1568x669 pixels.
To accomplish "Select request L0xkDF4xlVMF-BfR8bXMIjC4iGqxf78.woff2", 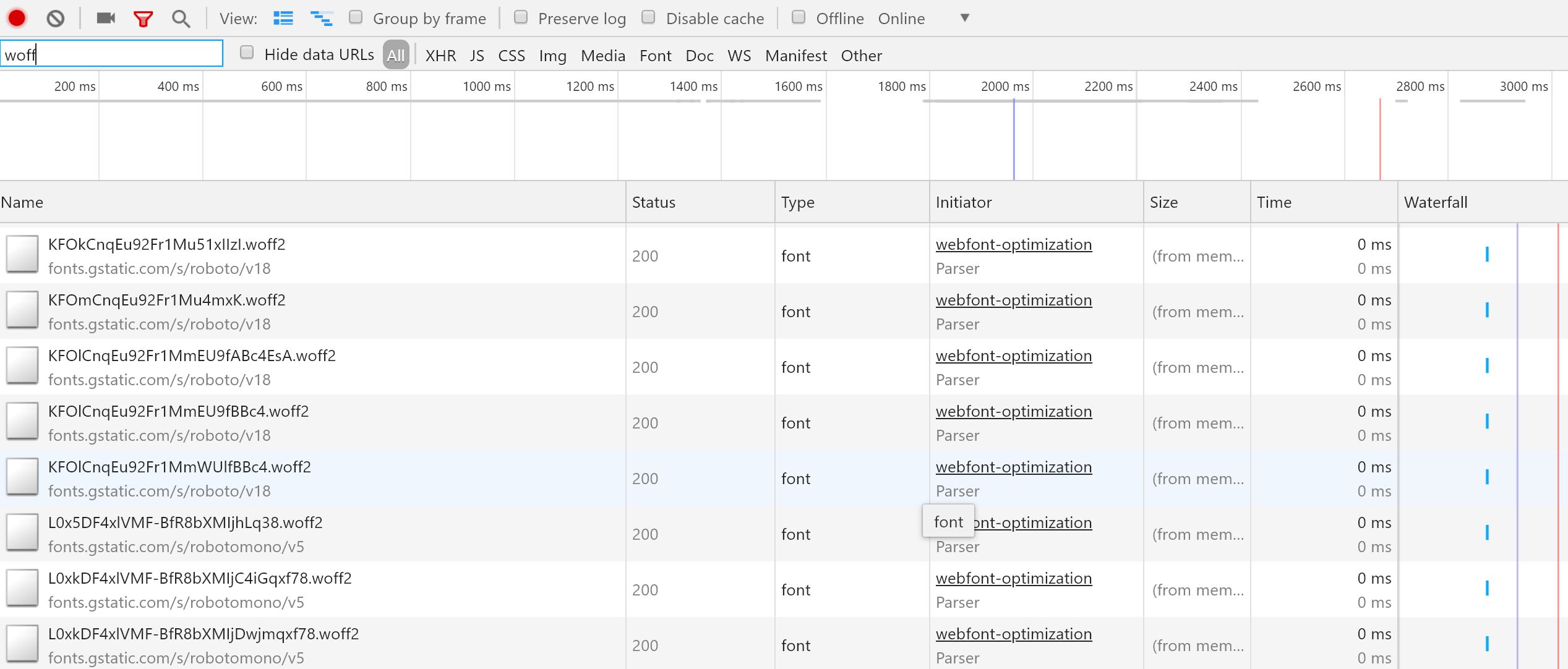I will tap(200, 578).
